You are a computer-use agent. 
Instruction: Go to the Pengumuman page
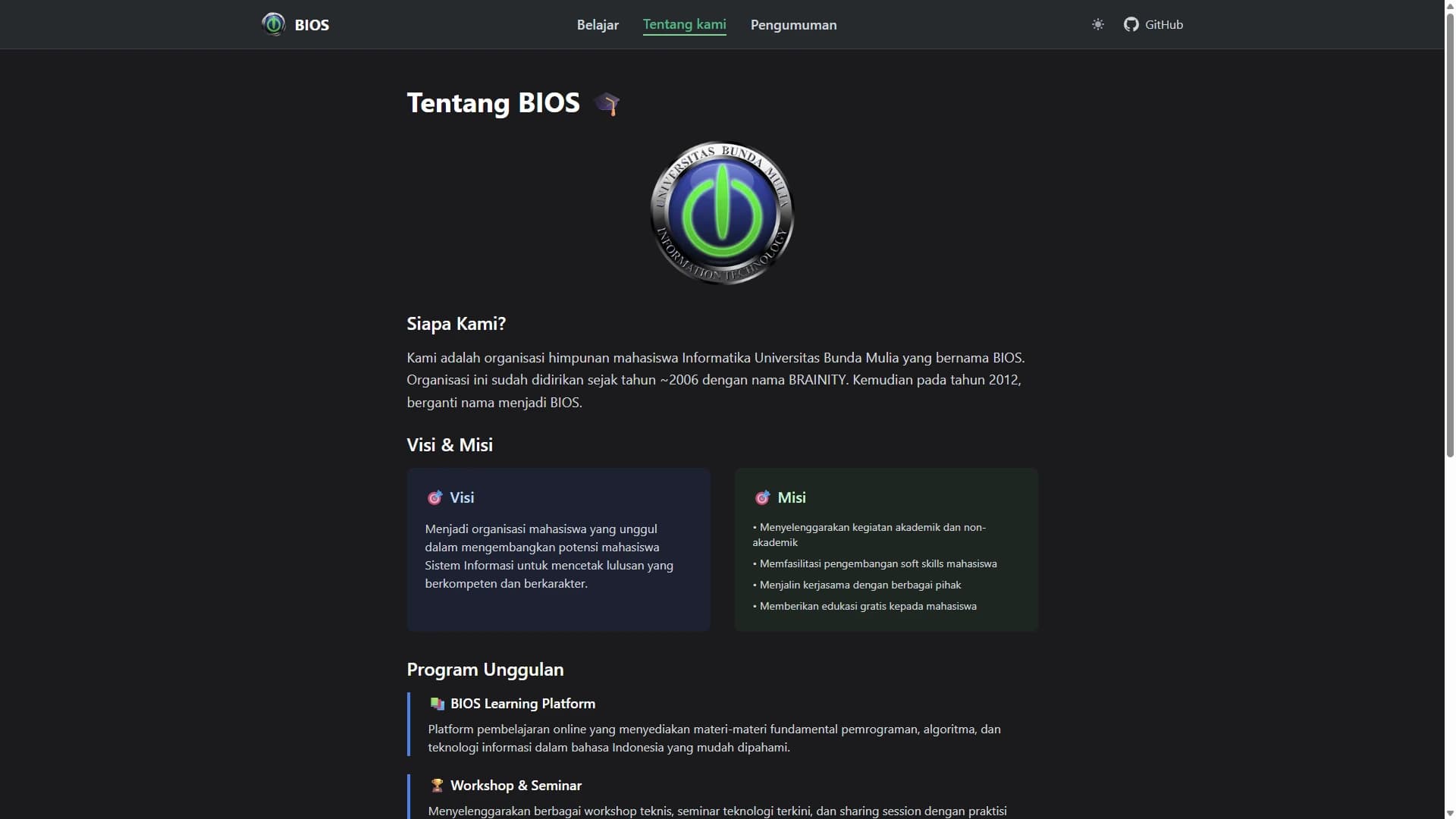[x=793, y=25]
